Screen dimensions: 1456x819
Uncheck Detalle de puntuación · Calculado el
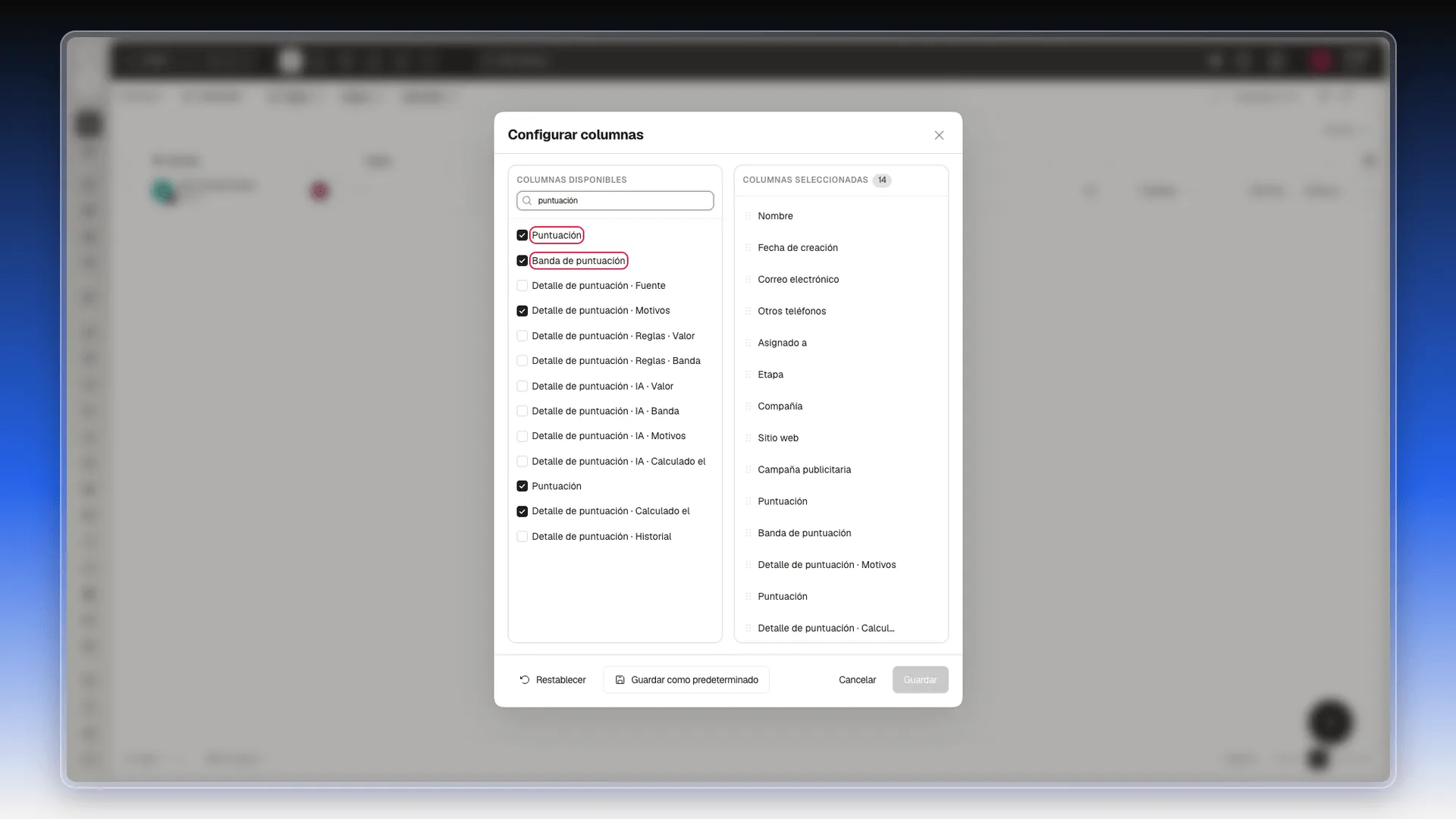[522, 511]
